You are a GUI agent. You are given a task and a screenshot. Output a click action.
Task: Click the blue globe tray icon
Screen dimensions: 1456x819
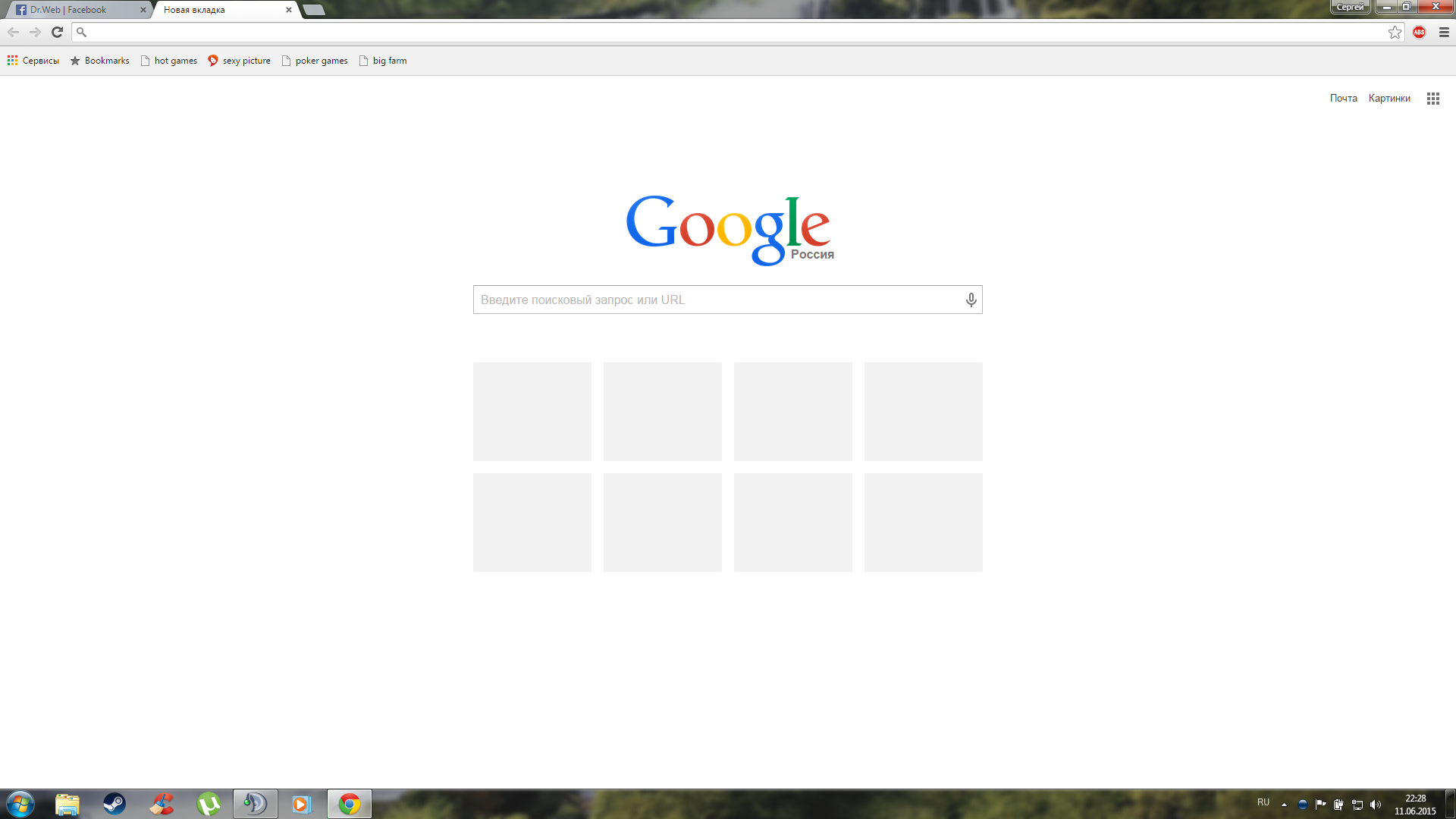pyautogui.click(x=1303, y=805)
